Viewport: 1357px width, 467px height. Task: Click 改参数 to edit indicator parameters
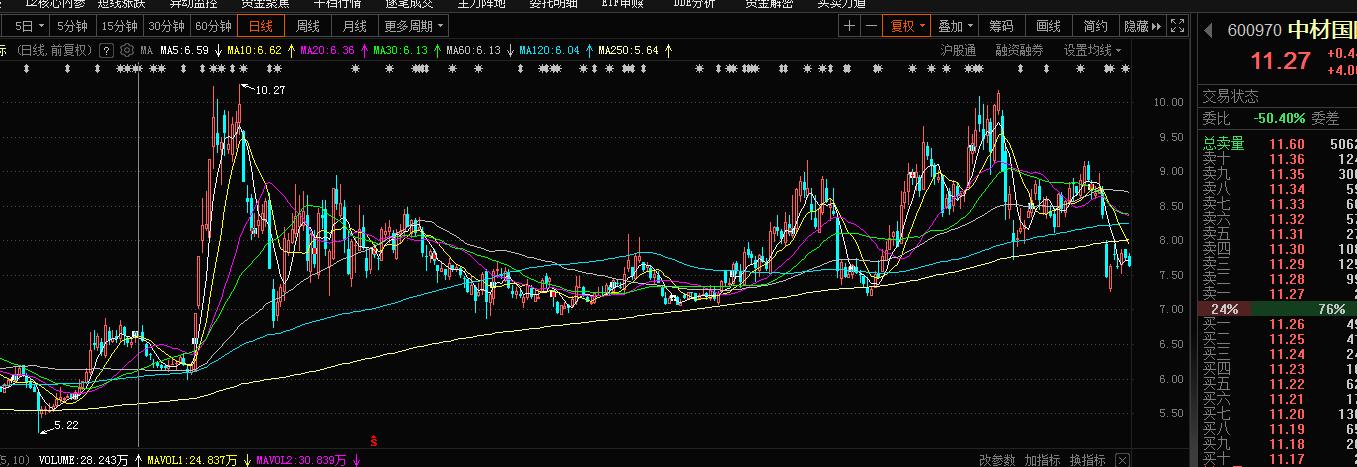tap(996, 460)
